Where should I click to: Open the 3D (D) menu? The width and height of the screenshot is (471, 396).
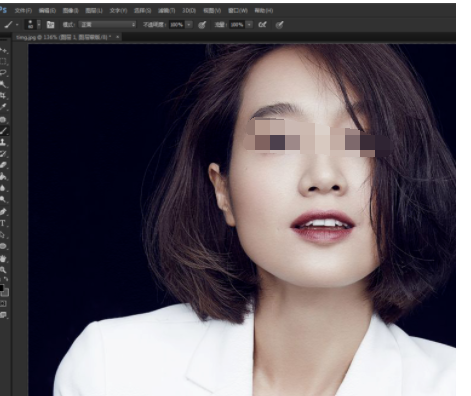[189, 11]
